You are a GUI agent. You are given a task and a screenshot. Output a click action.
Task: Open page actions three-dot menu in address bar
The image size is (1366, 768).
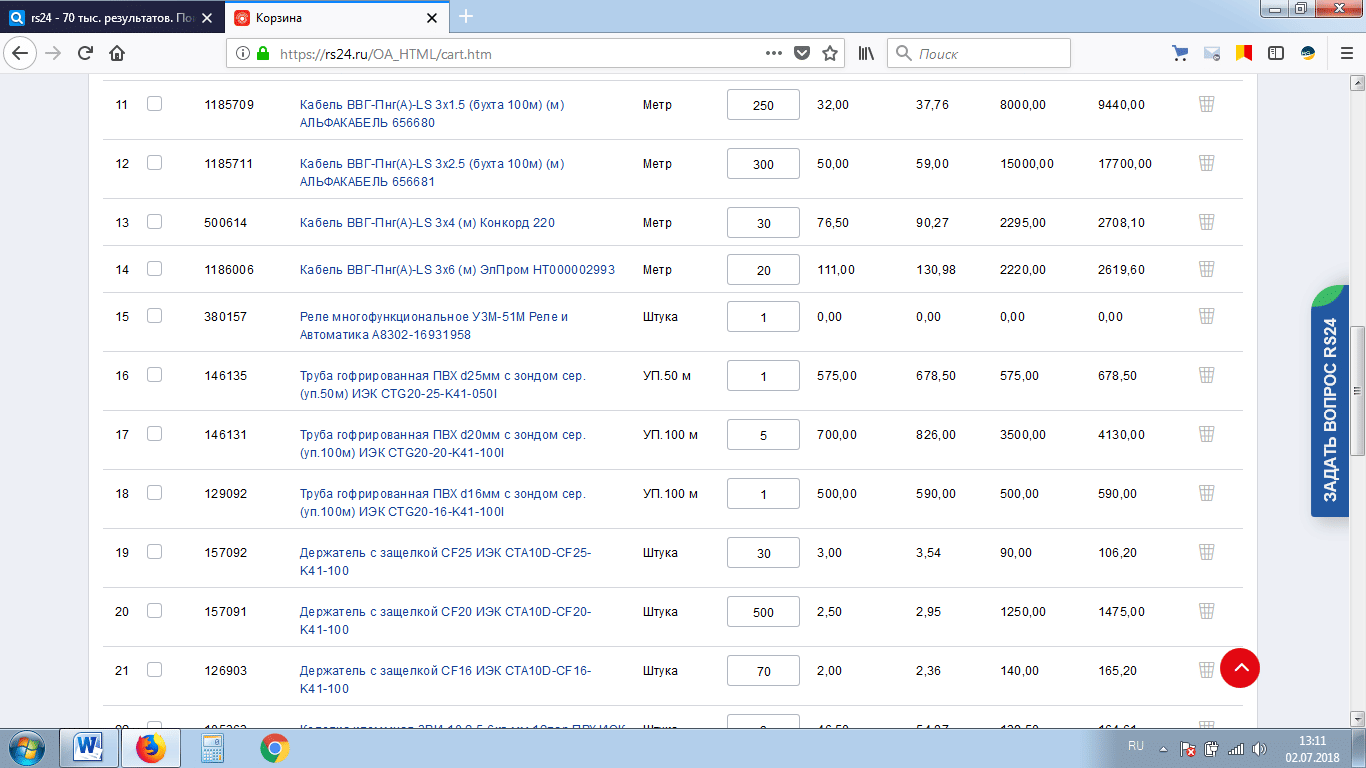tap(773, 54)
